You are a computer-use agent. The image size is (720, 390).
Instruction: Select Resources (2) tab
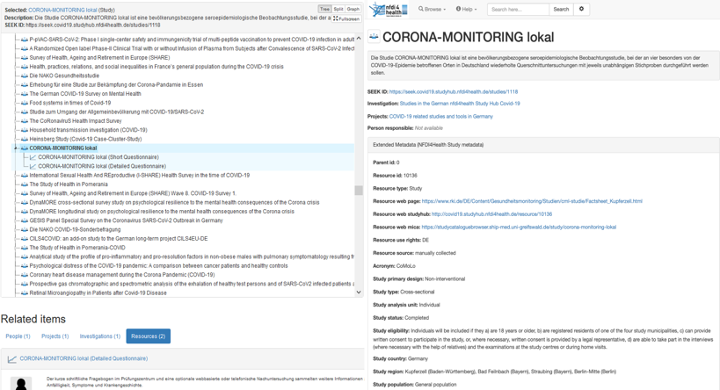point(148,336)
